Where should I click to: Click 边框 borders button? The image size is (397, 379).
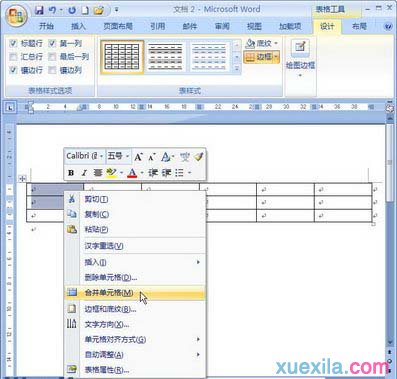(x=259, y=57)
